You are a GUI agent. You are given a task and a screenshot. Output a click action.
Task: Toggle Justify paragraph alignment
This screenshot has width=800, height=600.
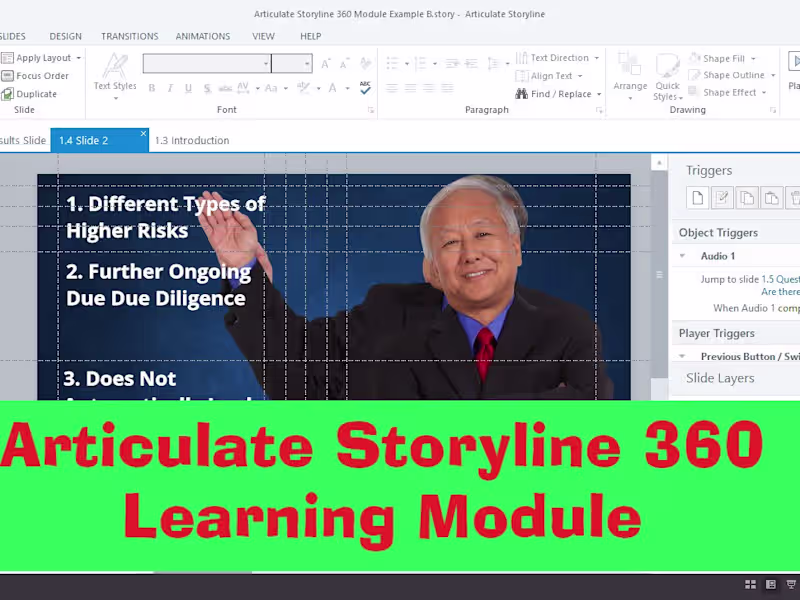click(447, 88)
